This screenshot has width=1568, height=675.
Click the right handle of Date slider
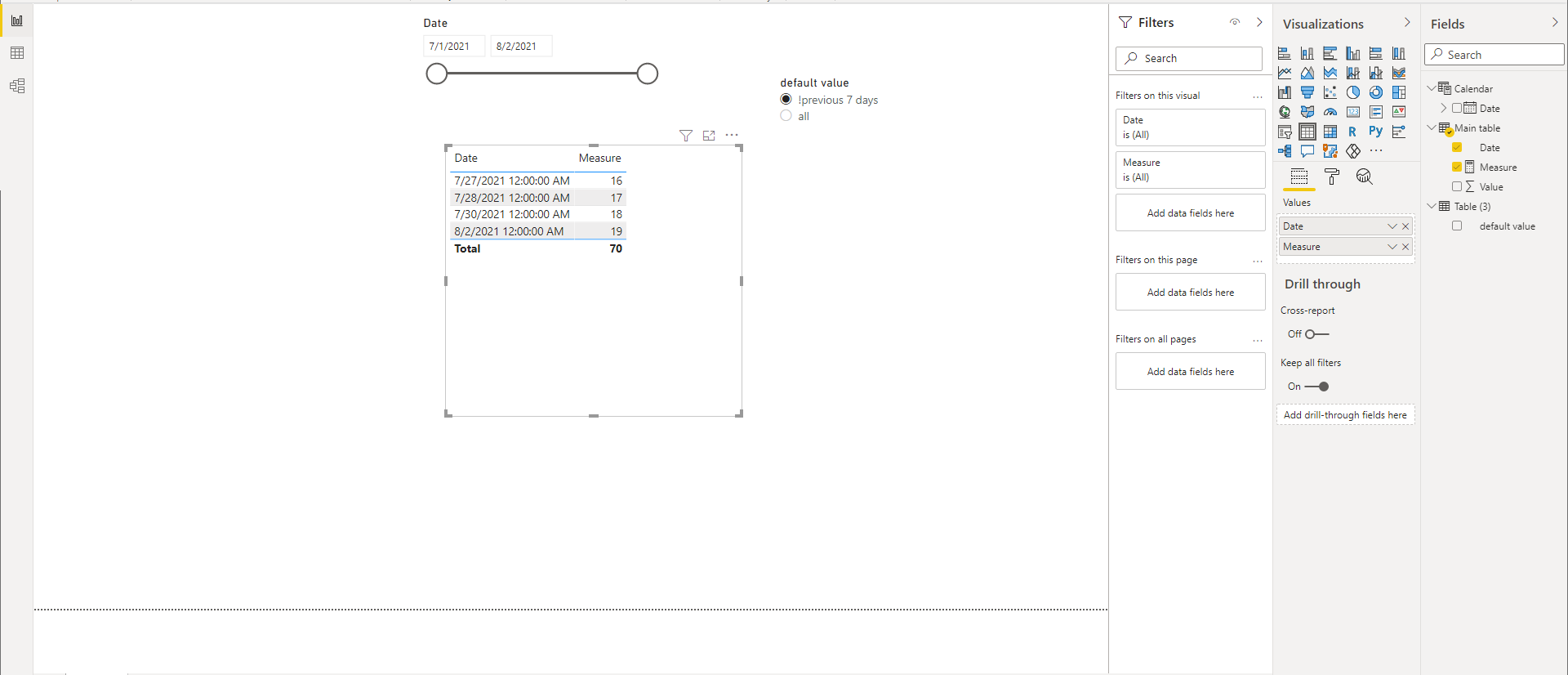[x=648, y=74]
